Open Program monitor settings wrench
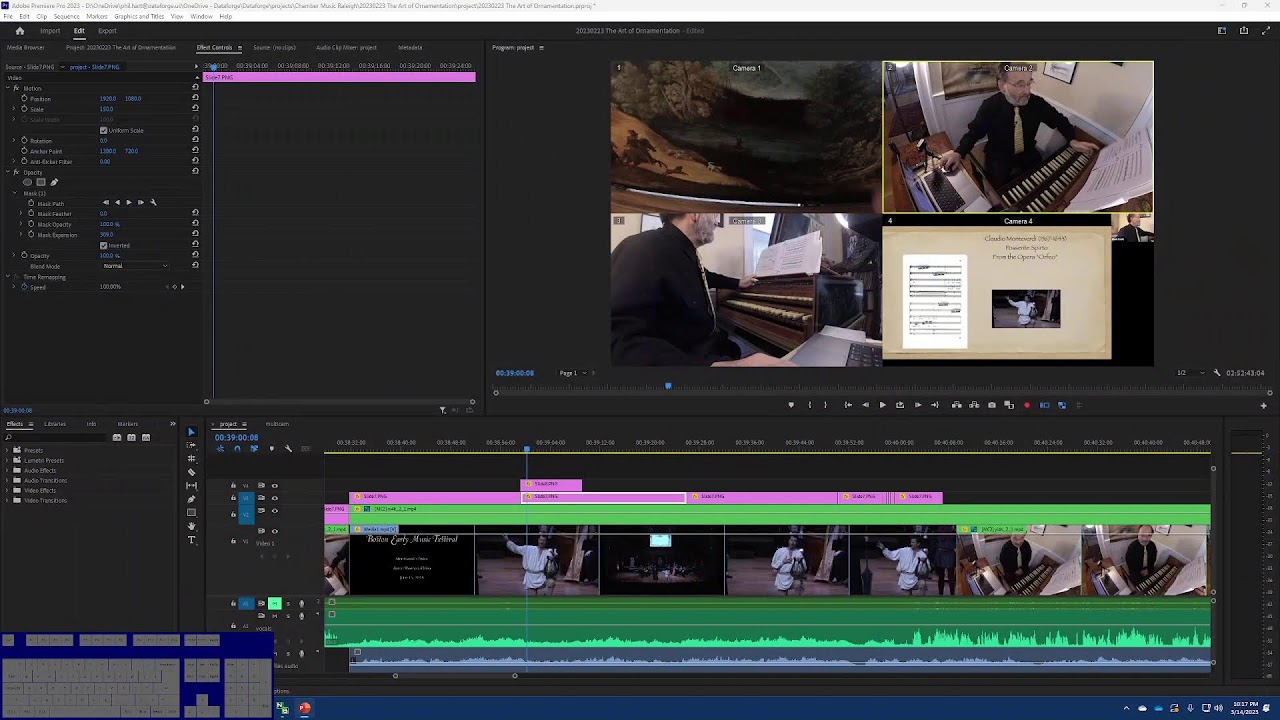This screenshot has width=1280, height=720. pos(1217,373)
